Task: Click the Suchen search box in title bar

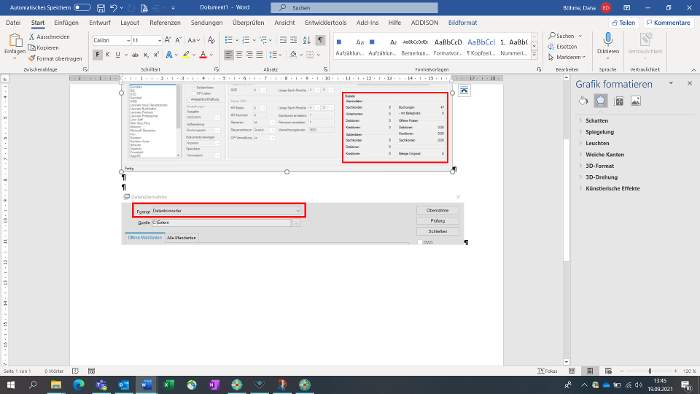Action: coord(354,8)
